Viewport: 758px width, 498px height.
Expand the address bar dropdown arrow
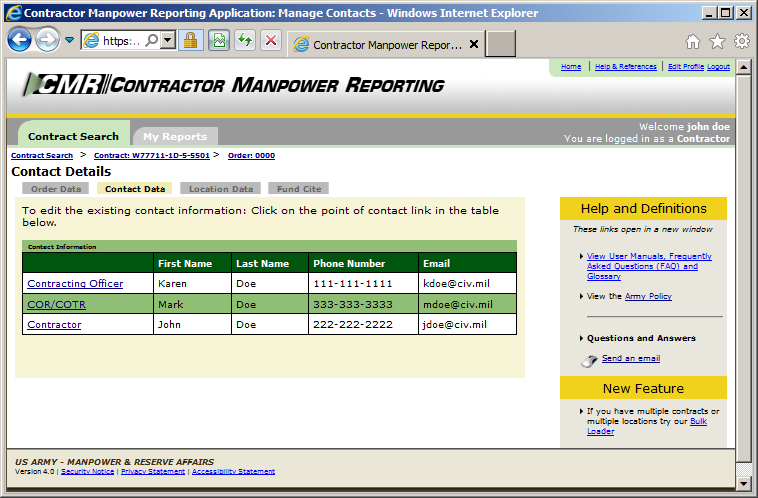pyautogui.click(x=167, y=41)
